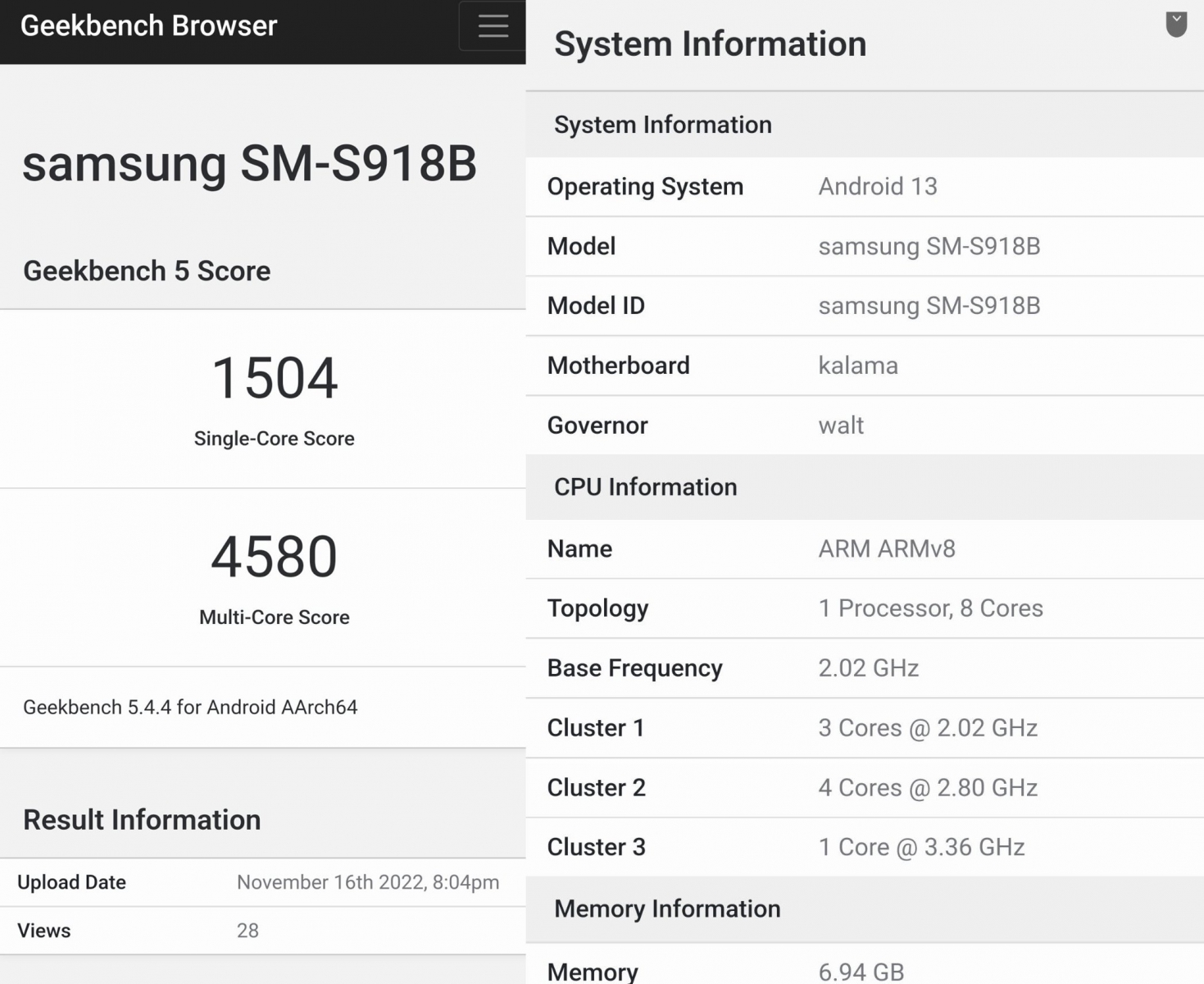Select the Geekbench 5 Score heading

tap(147, 271)
